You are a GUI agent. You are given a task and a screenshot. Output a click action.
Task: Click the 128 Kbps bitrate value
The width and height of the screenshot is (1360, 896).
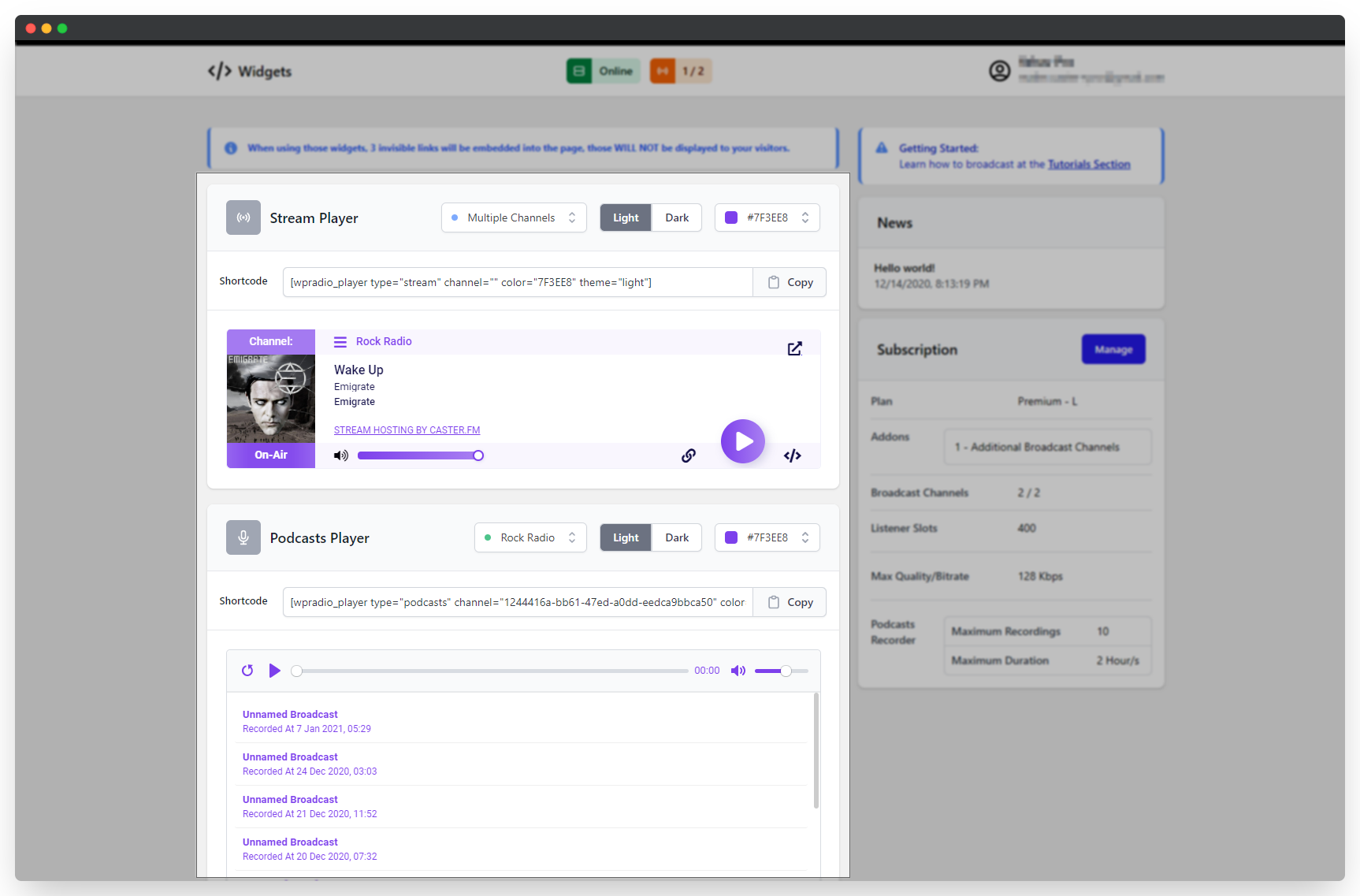coord(1040,576)
